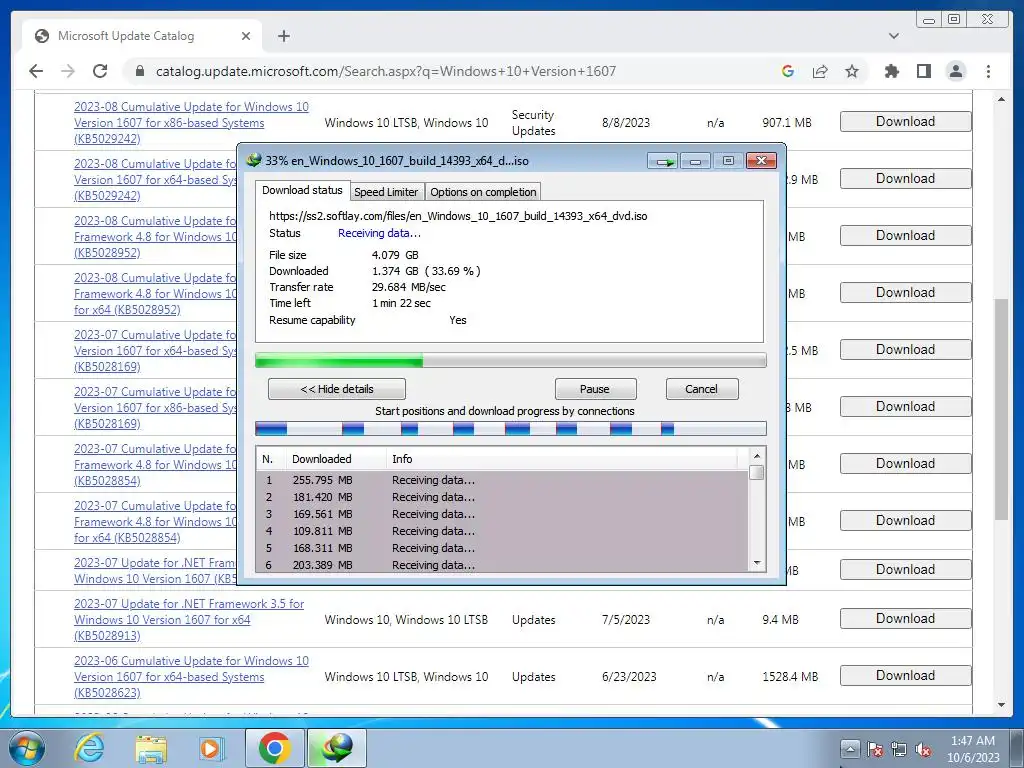Image resolution: width=1024 pixels, height=768 pixels.
Task: Click the muted volume tray icon
Action: pos(923,749)
